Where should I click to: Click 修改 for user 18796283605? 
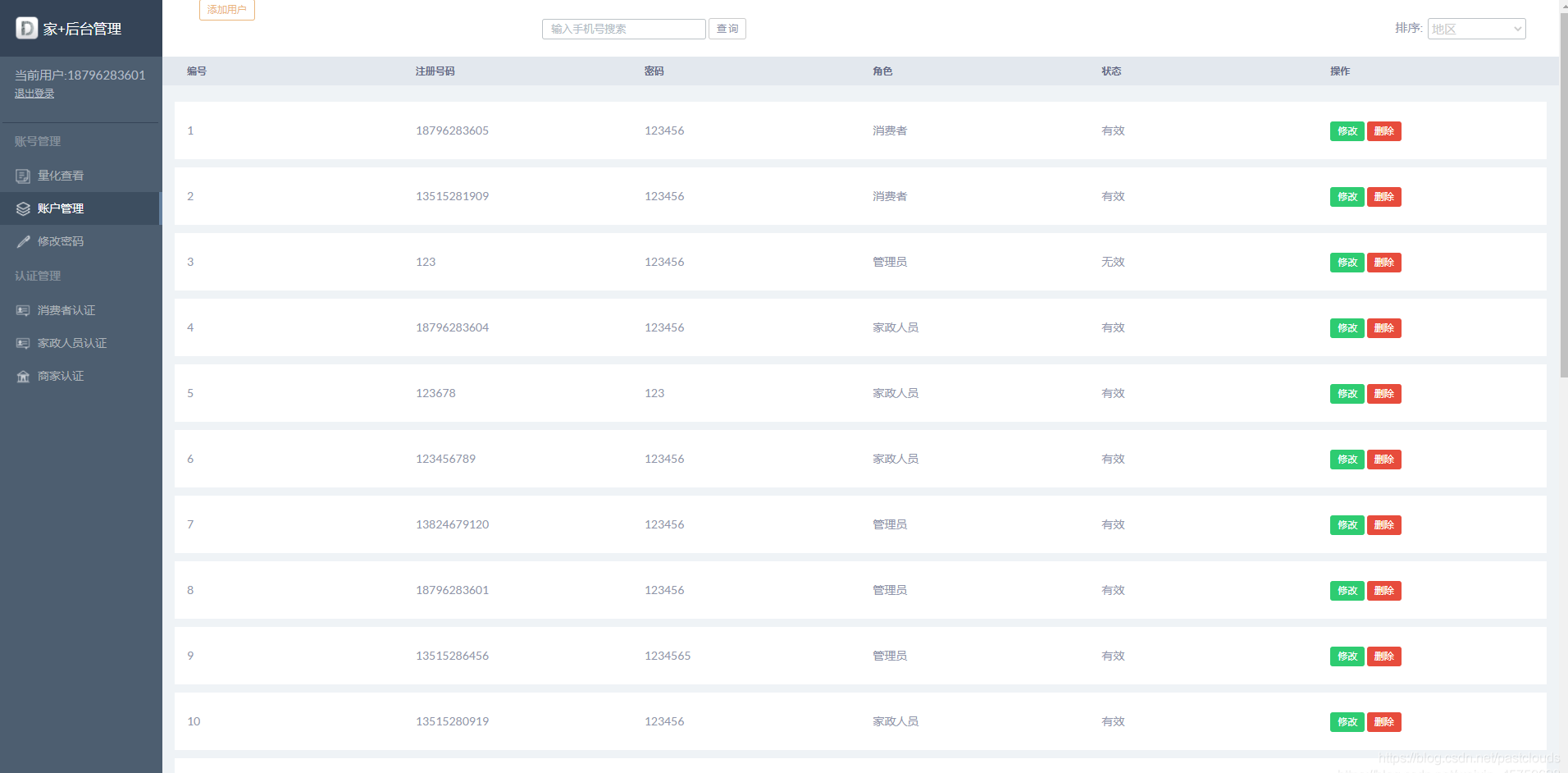coord(1347,131)
